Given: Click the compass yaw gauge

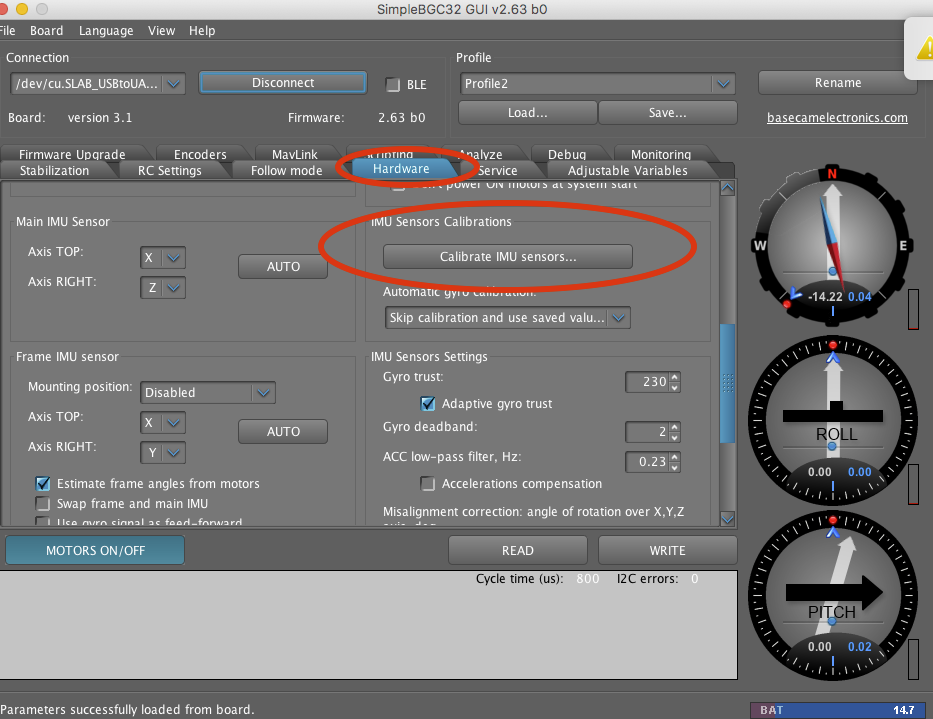Looking at the screenshot, I should click(x=832, y=245).
